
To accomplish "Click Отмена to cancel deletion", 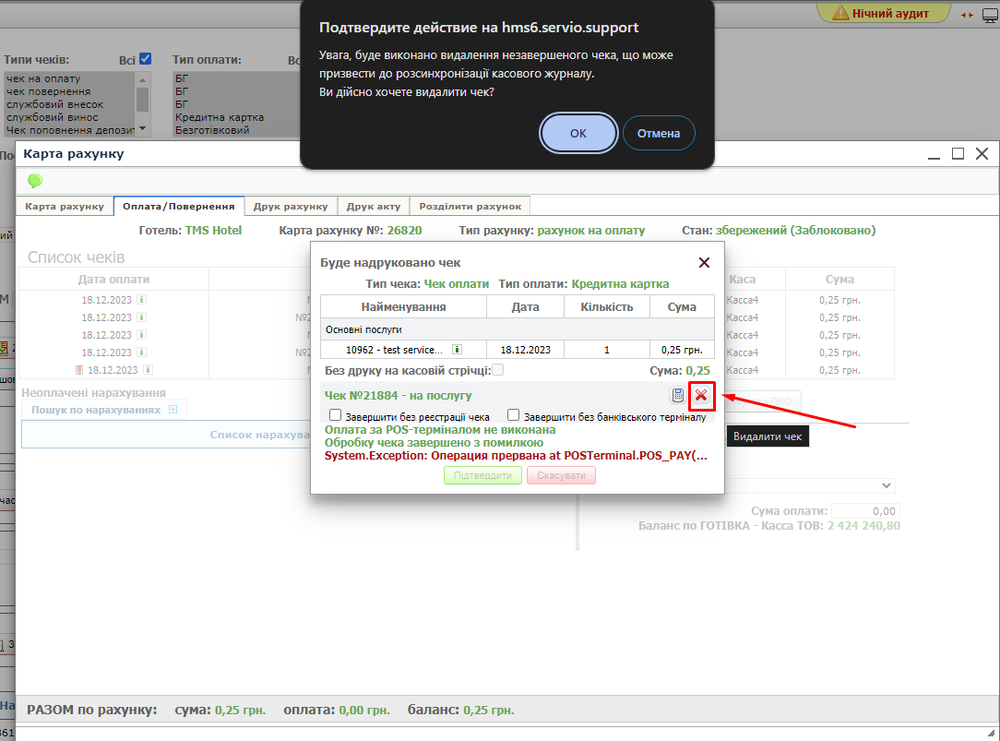I will coord(658,133).
